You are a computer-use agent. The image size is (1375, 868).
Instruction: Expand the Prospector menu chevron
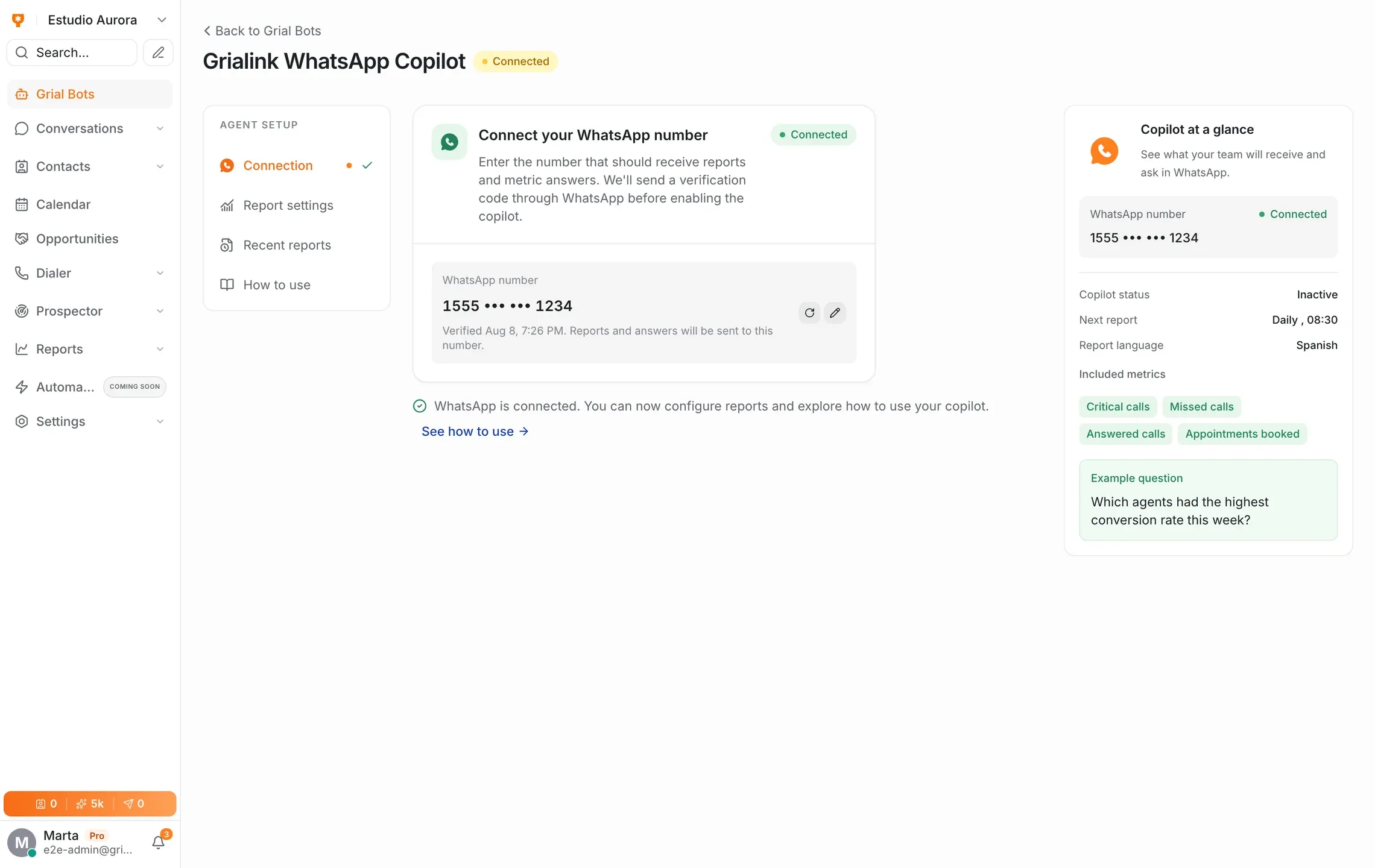[160, 311]
